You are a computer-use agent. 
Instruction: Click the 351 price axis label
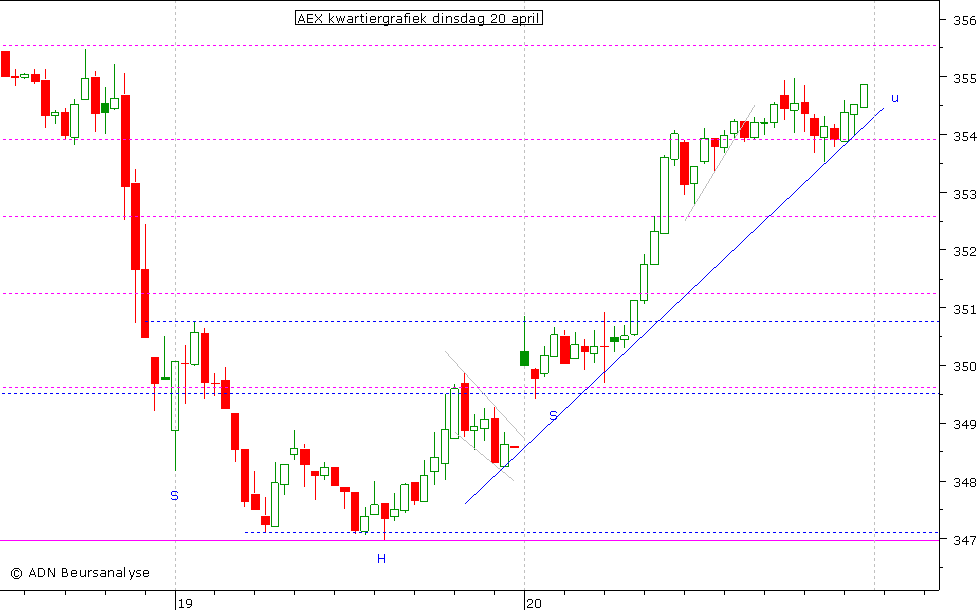(x=964, y=309)
